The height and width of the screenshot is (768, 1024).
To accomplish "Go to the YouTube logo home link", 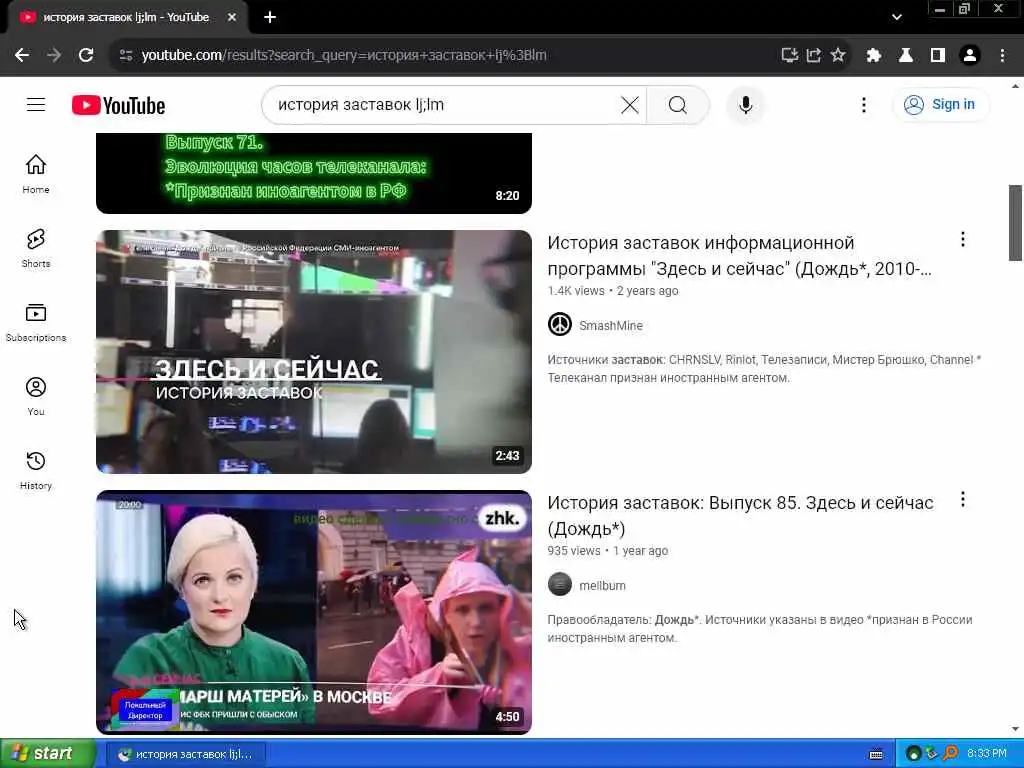I will coord(118,105).
